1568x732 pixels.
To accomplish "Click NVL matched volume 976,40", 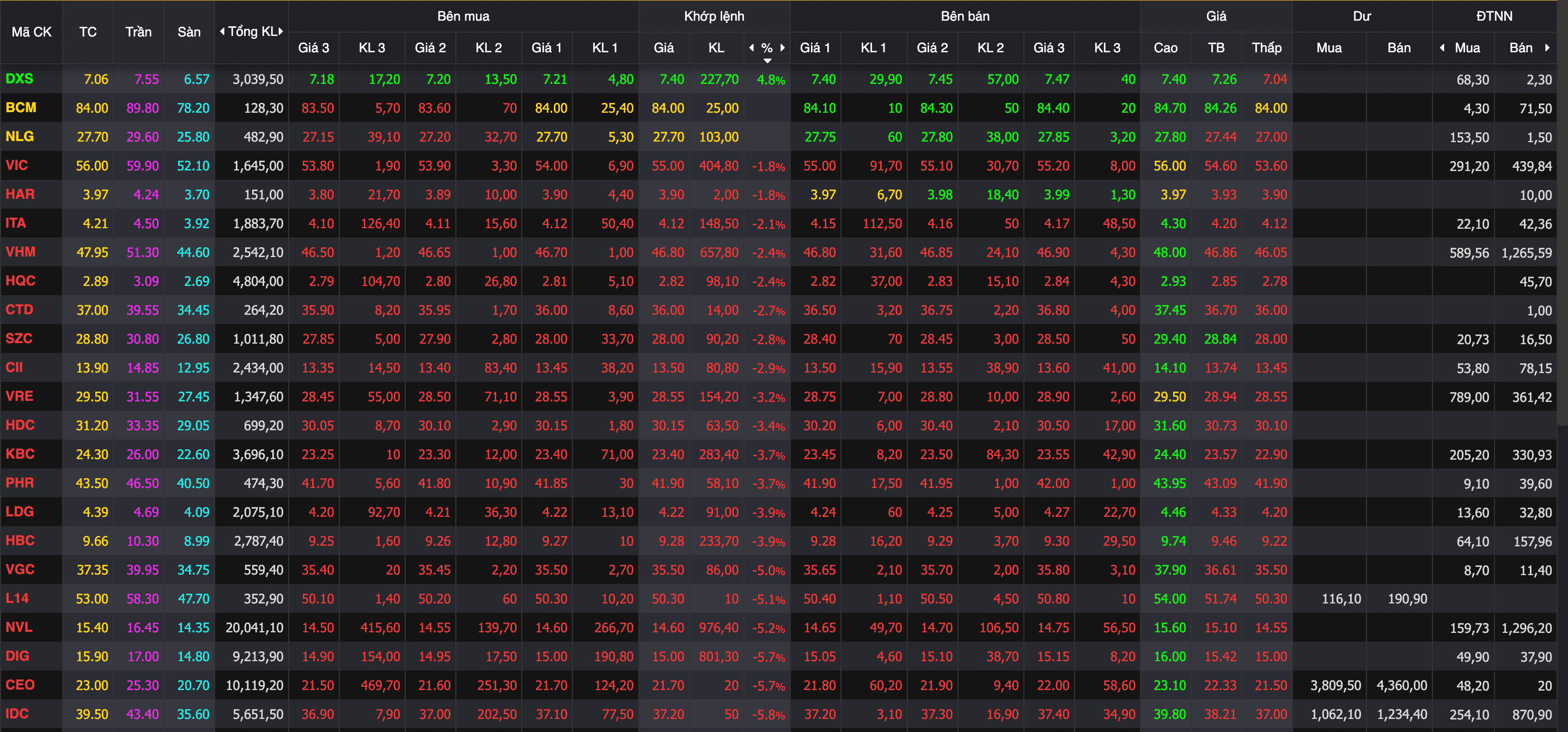I will click(x=718, y=627).
